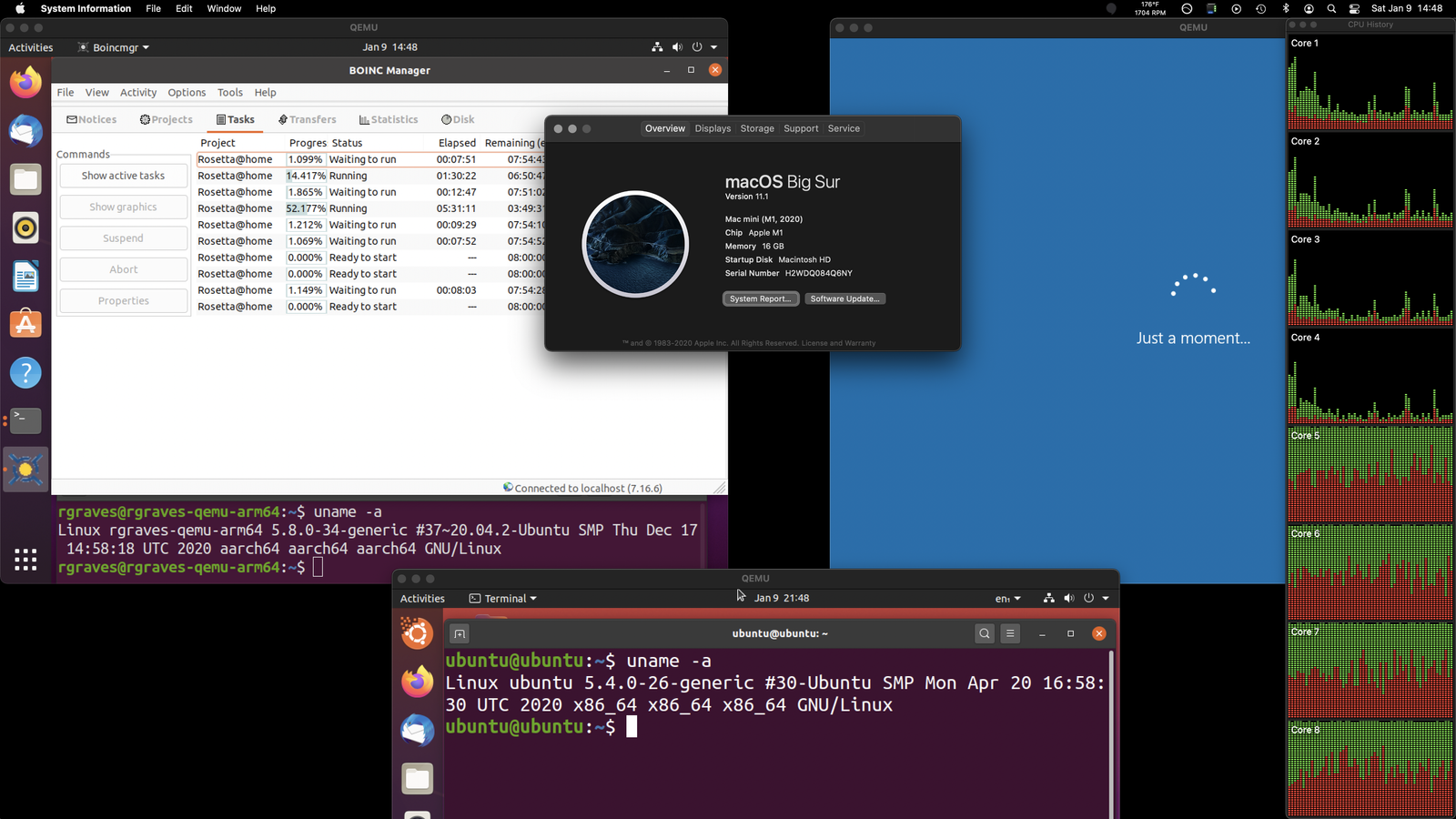This screenshot has width=1456, height=819.
Task: Open LibreOffice Writer in the dock
Action: (x=25, y=276)
